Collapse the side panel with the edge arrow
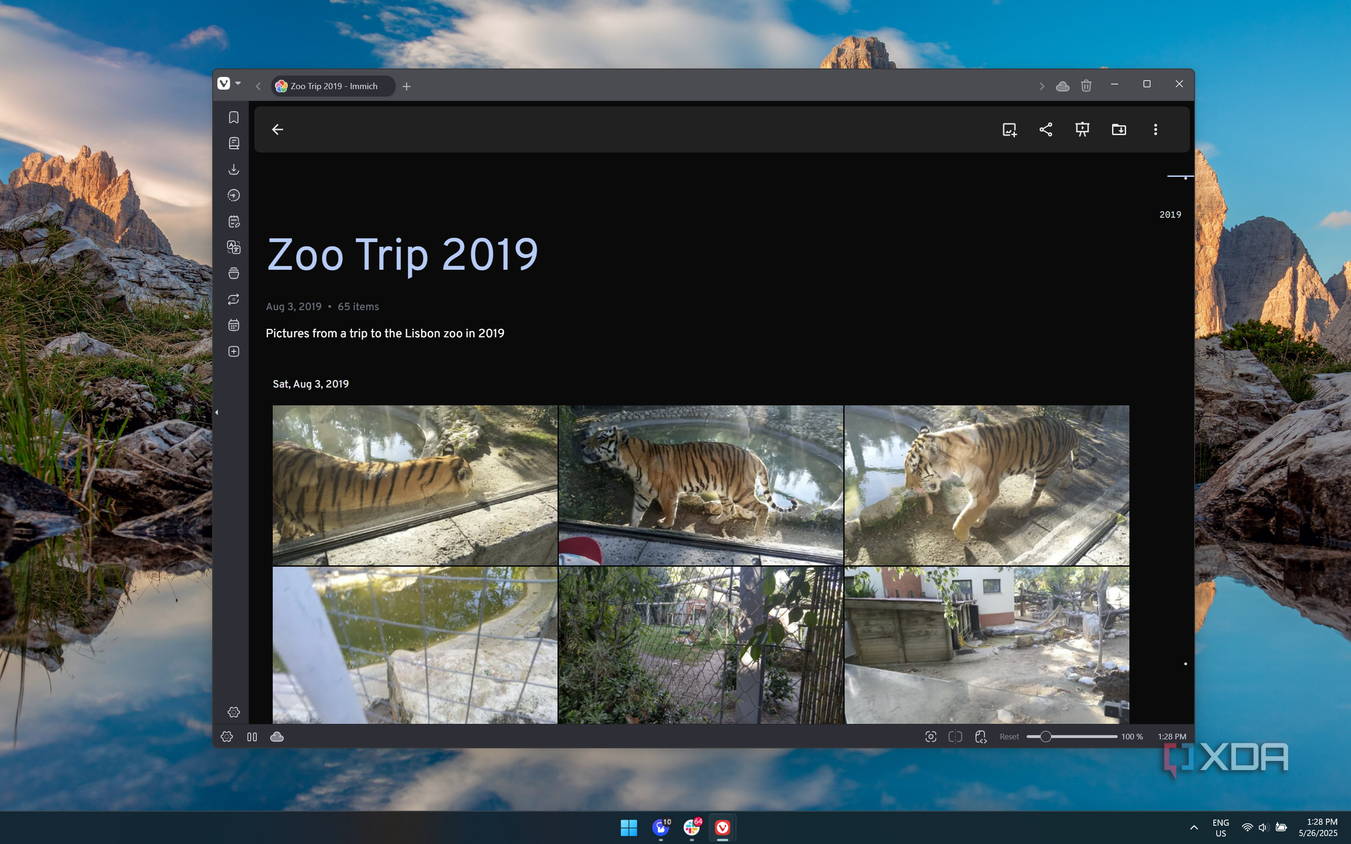 pyautogui.click(x=216, y=412)
